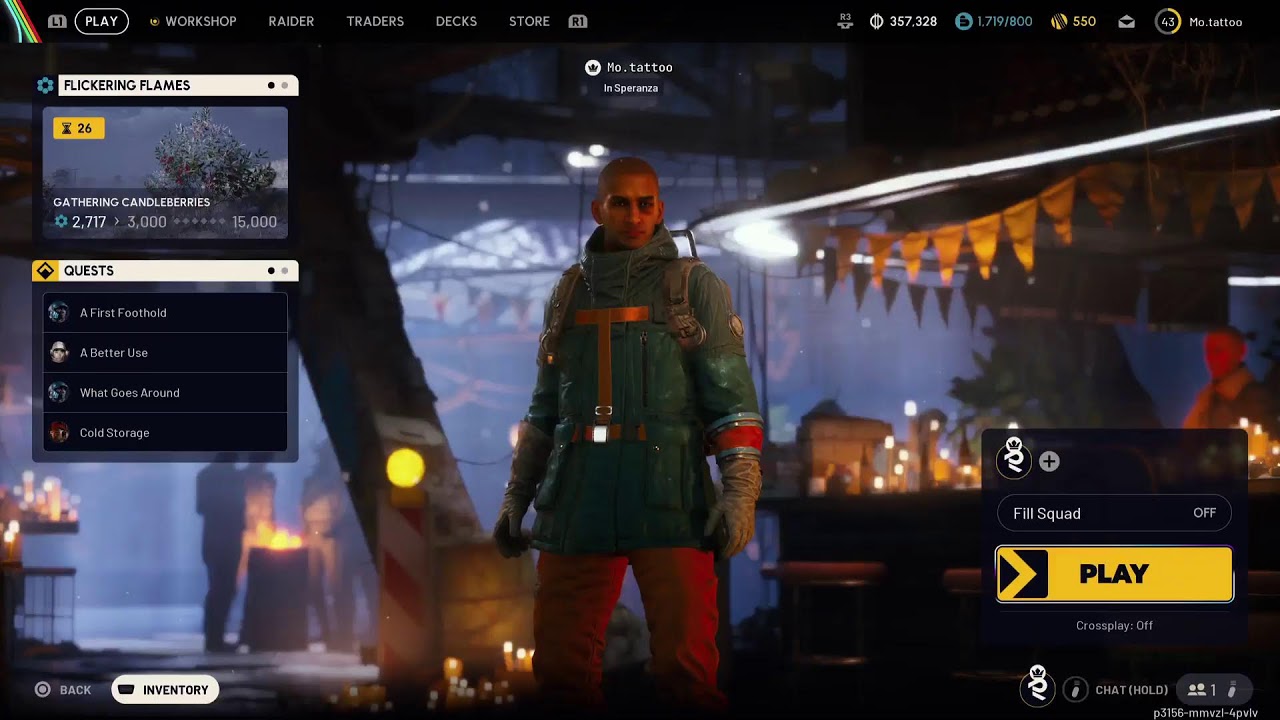1280x720 pixels.
Task: Click the FLICKERING FLAMES header title
Action: [127, 85]
